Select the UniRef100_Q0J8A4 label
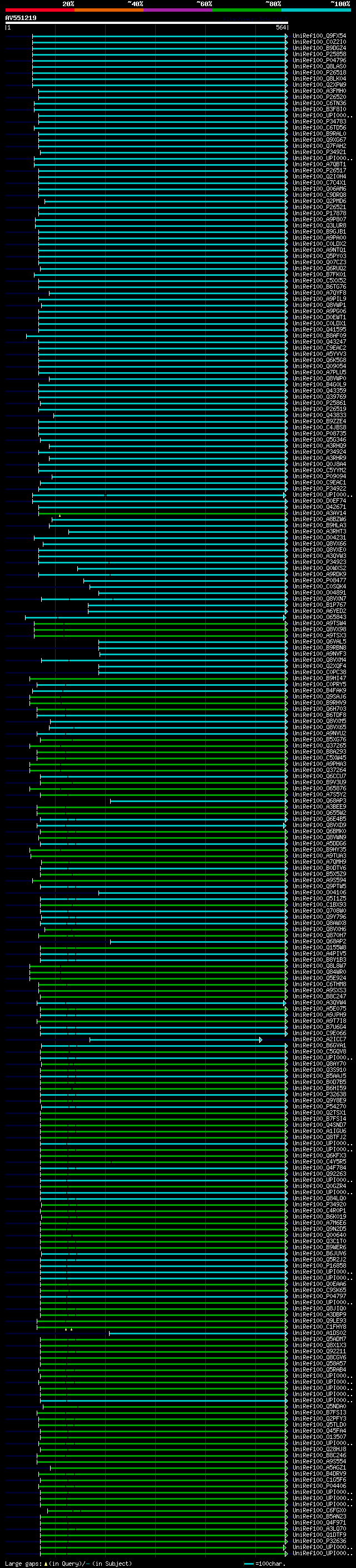Image resolution: width=356 pixels, height=1568 pixels. tap(319, 464)
